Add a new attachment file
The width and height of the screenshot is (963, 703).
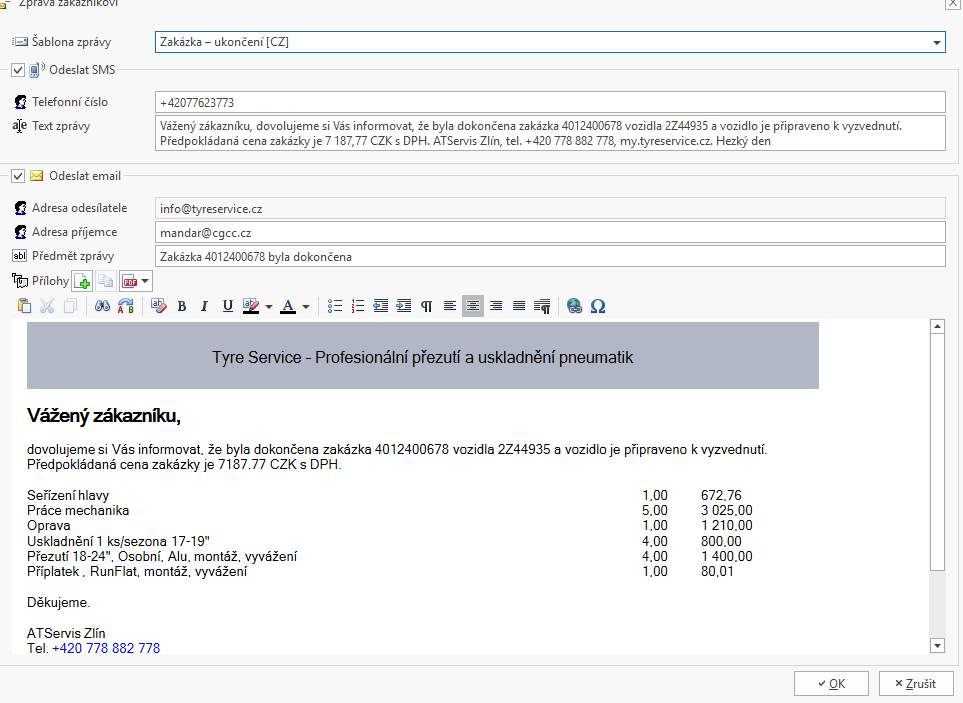[82, 282]
